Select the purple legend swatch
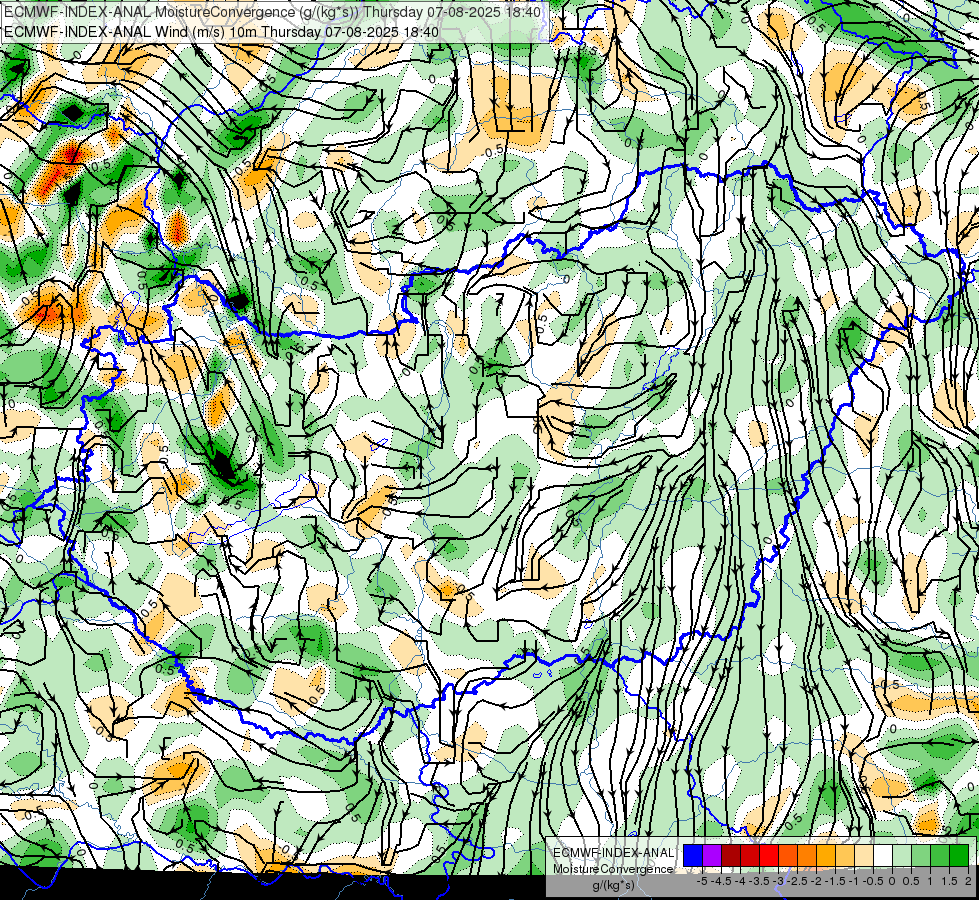 click(x=712, y=855)
